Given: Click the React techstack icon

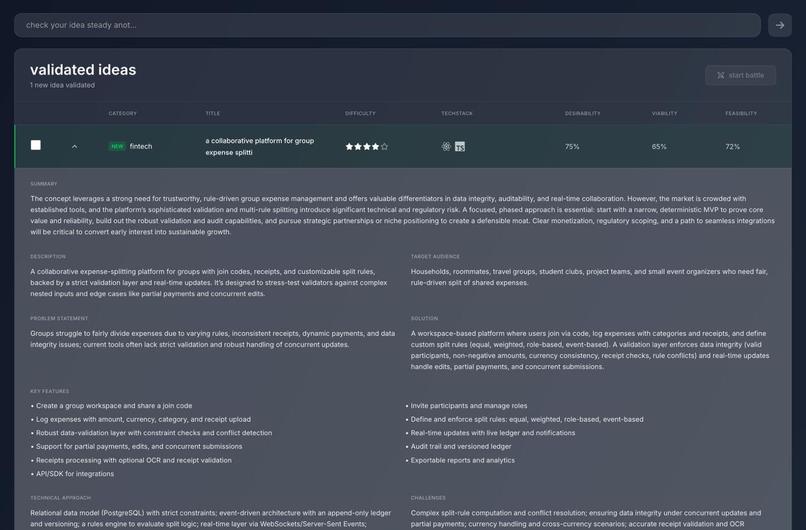Looking at the screenshot, I should (446, 147).
